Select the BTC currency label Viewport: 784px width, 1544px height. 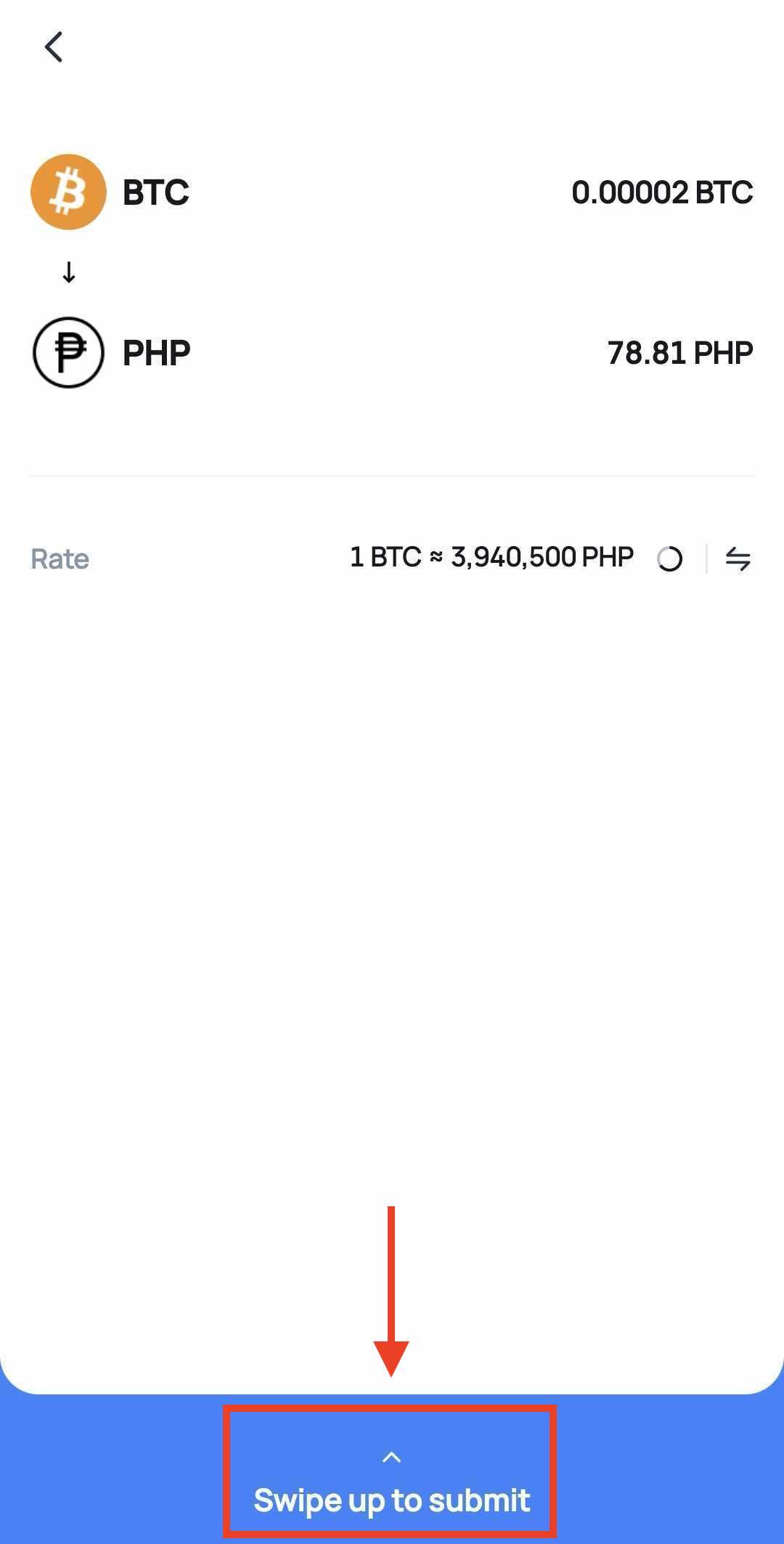coord(155,192)
